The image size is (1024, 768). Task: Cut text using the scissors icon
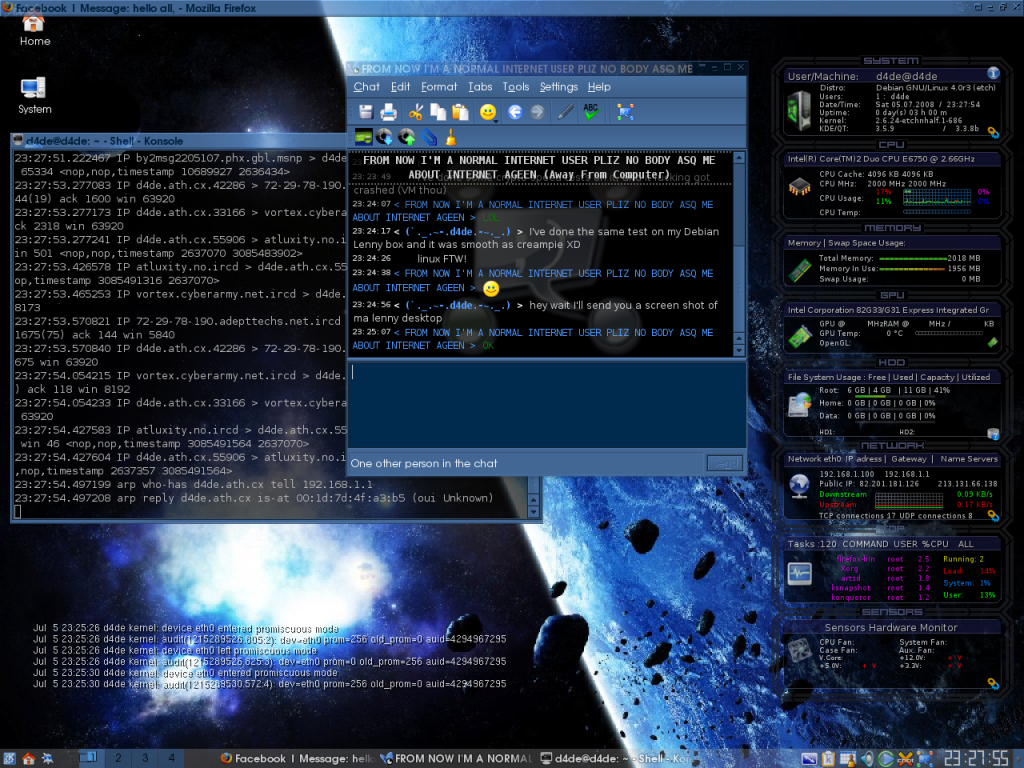(415, 112)
